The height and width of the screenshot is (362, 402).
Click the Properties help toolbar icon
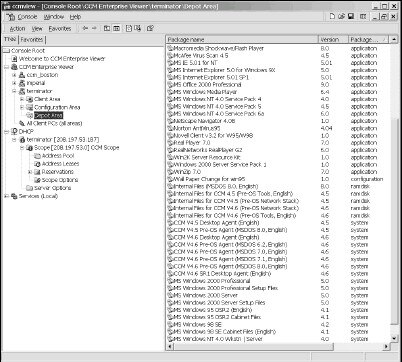tap(150, 28)
